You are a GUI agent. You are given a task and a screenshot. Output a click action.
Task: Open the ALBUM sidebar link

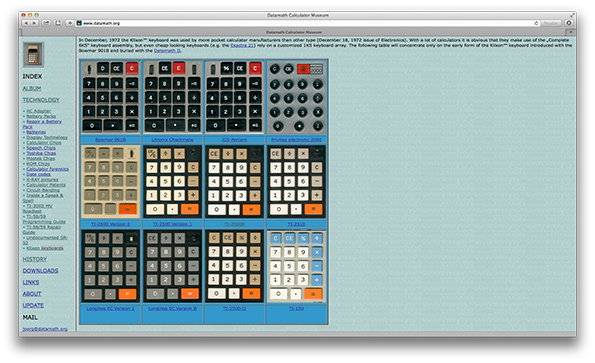(32, 88)
